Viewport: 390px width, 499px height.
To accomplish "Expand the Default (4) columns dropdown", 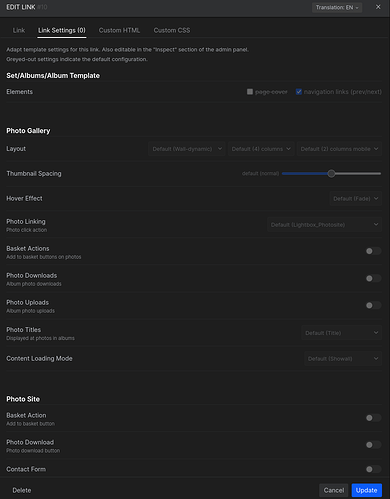I will 261,149.
